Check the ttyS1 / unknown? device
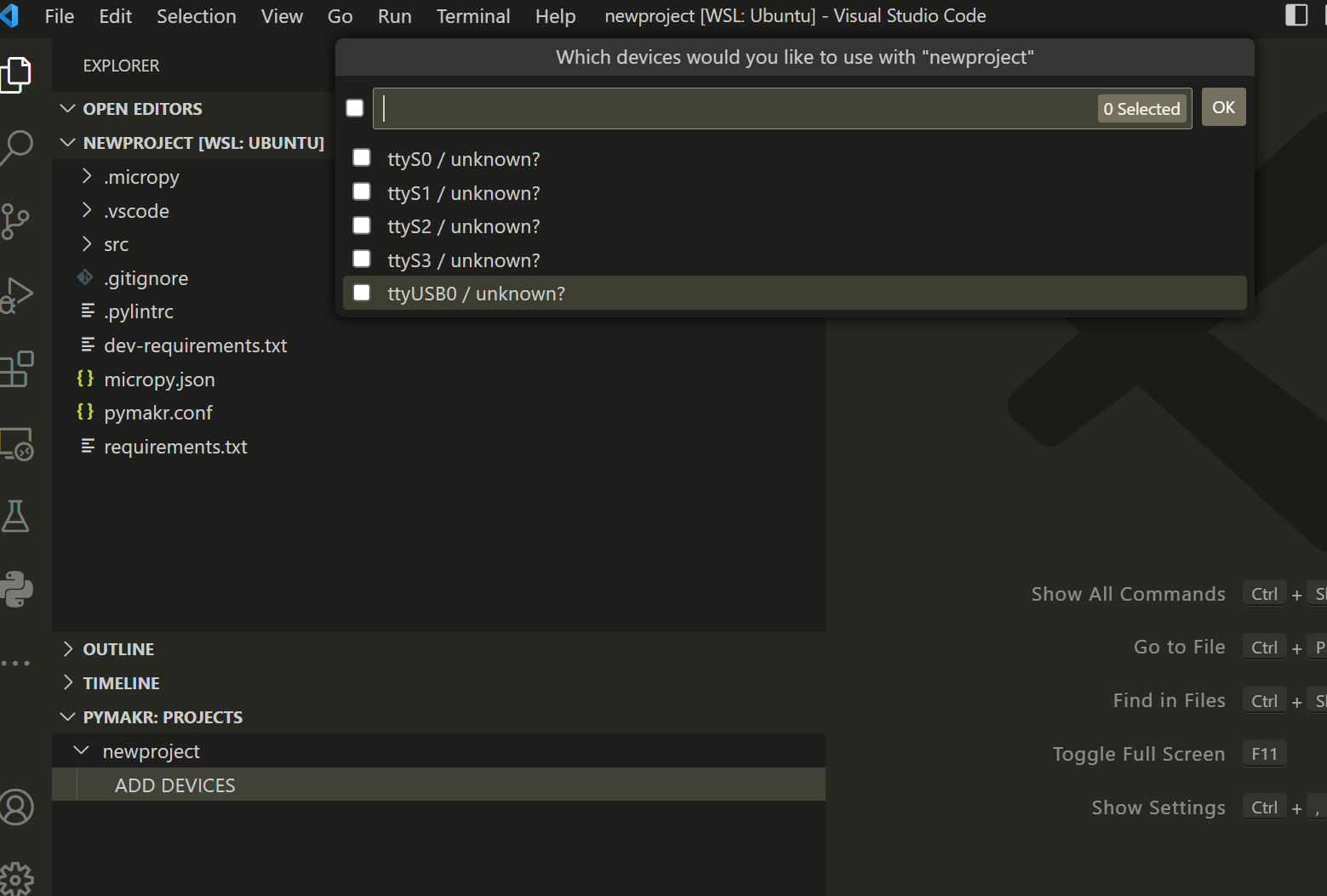The height and width of the screenshot is (896, 1327). [362, 191]
